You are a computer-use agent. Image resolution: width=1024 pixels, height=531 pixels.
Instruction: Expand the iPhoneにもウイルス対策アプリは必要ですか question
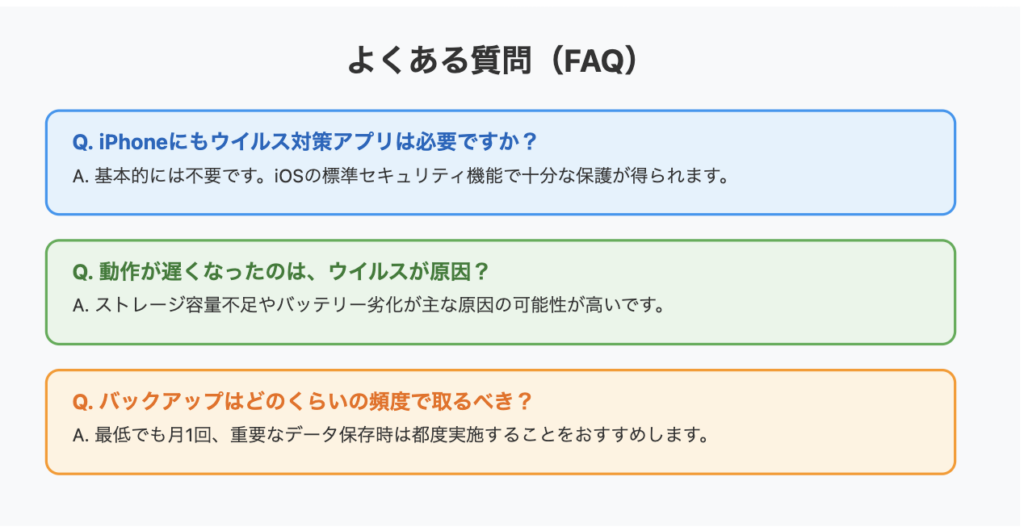(304, 141)
